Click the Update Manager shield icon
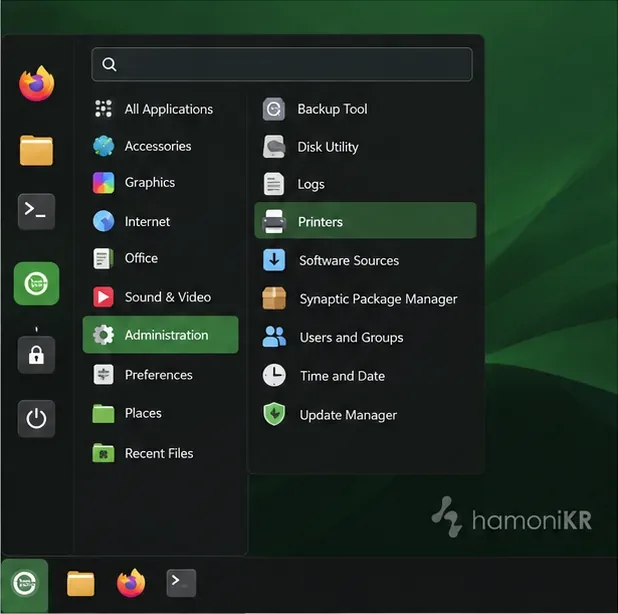618x614 pixels. point(274,414)
